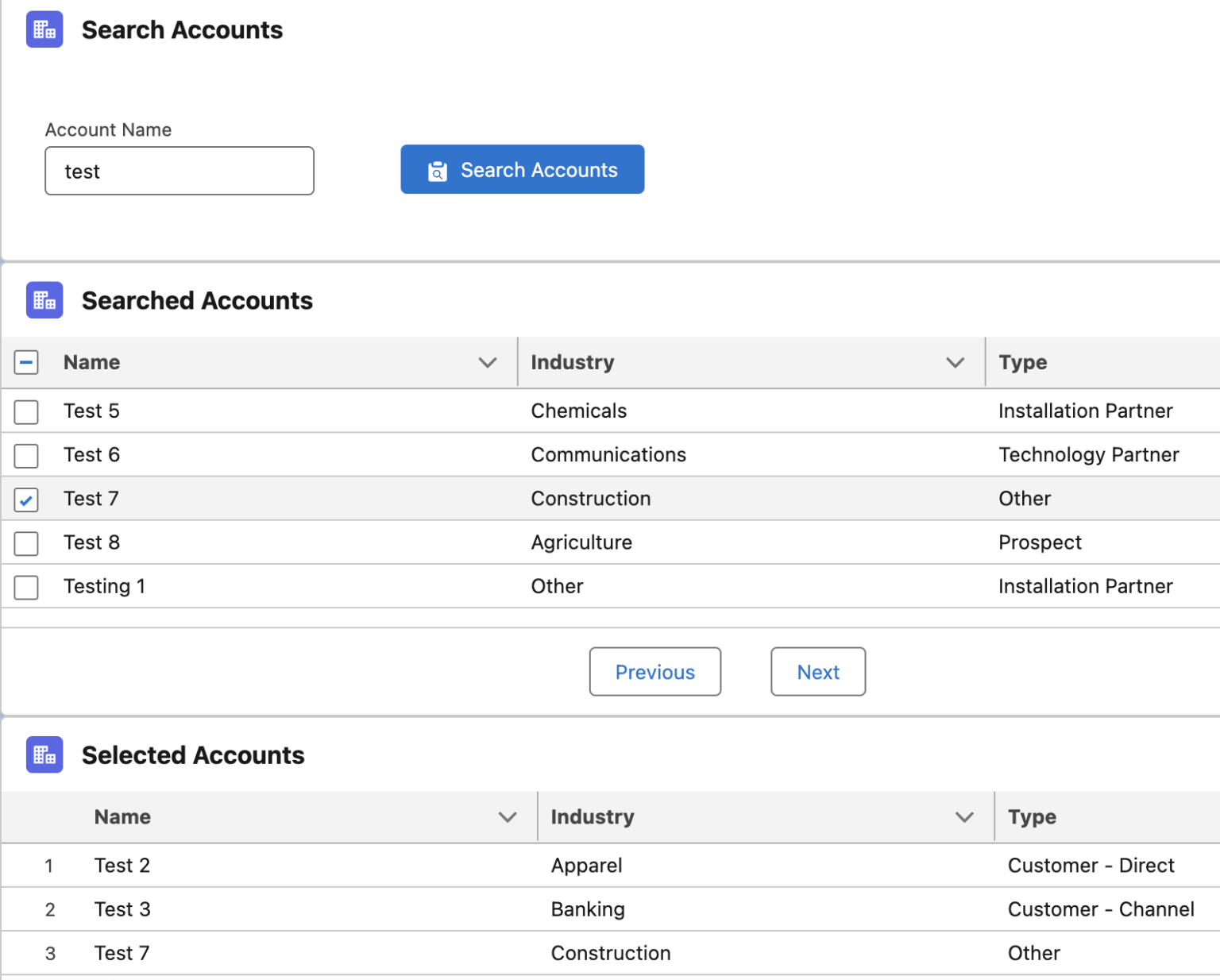Expand Name column chevron in Selected Accounts
The image size is (1220, 980).
[x=508, y=817]
